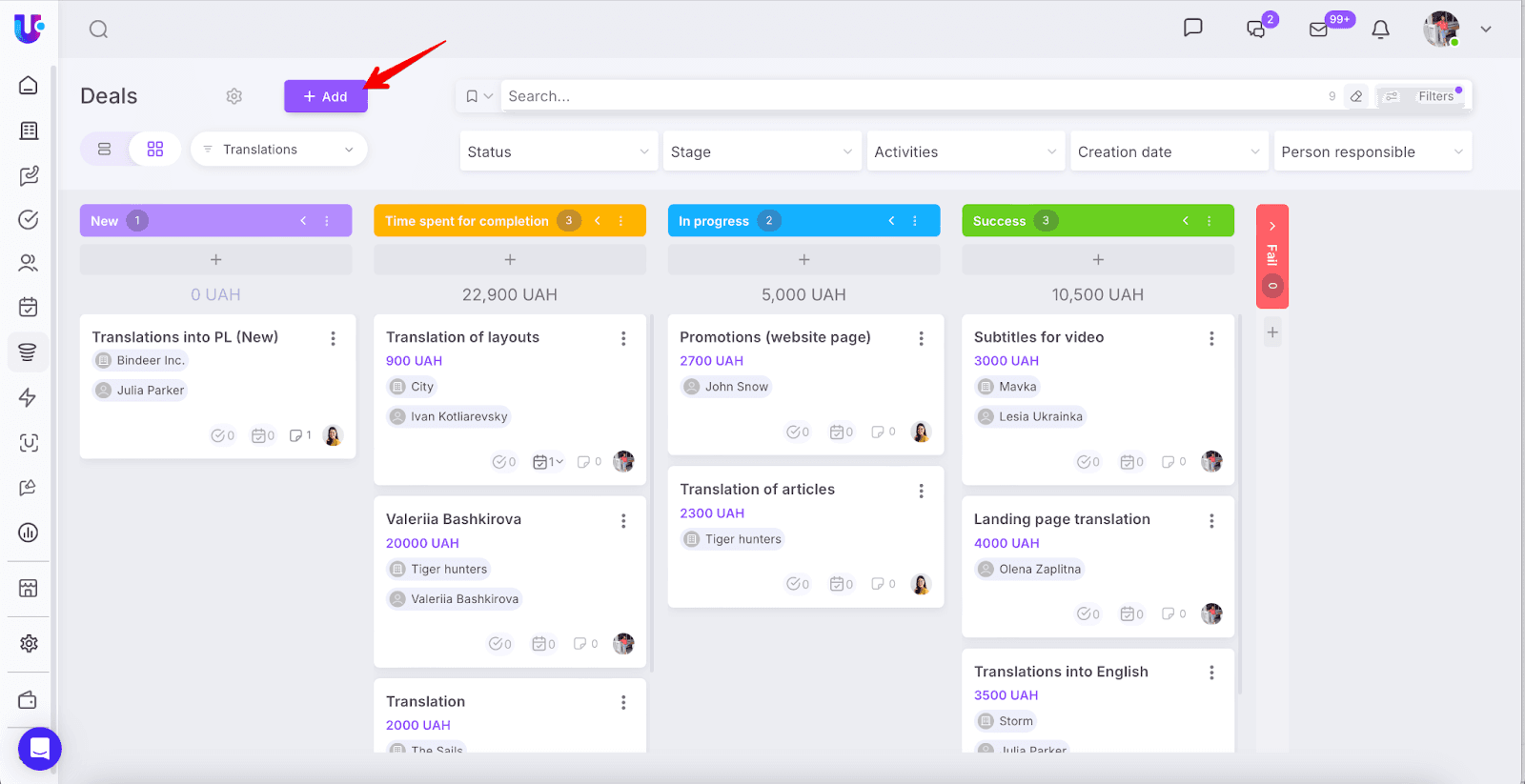Open options menu of Success column
The height and width of the screenshot is (784, 1525).
point(1210,221)
